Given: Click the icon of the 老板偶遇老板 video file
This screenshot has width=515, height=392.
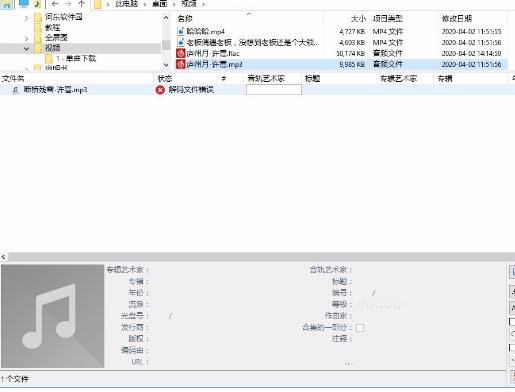Looking at the screenshot, I should pyautogui.click(x=180, y=42).
